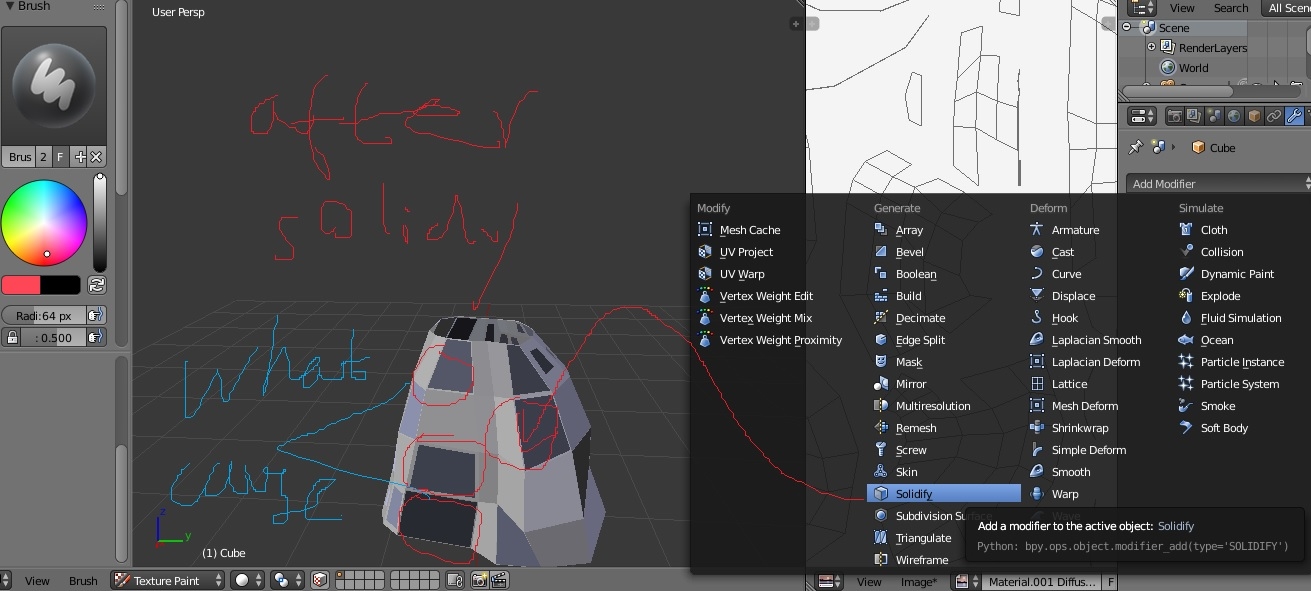Click the OpenGL render image camera icon
1311x591 pixels.
point(479,580)
